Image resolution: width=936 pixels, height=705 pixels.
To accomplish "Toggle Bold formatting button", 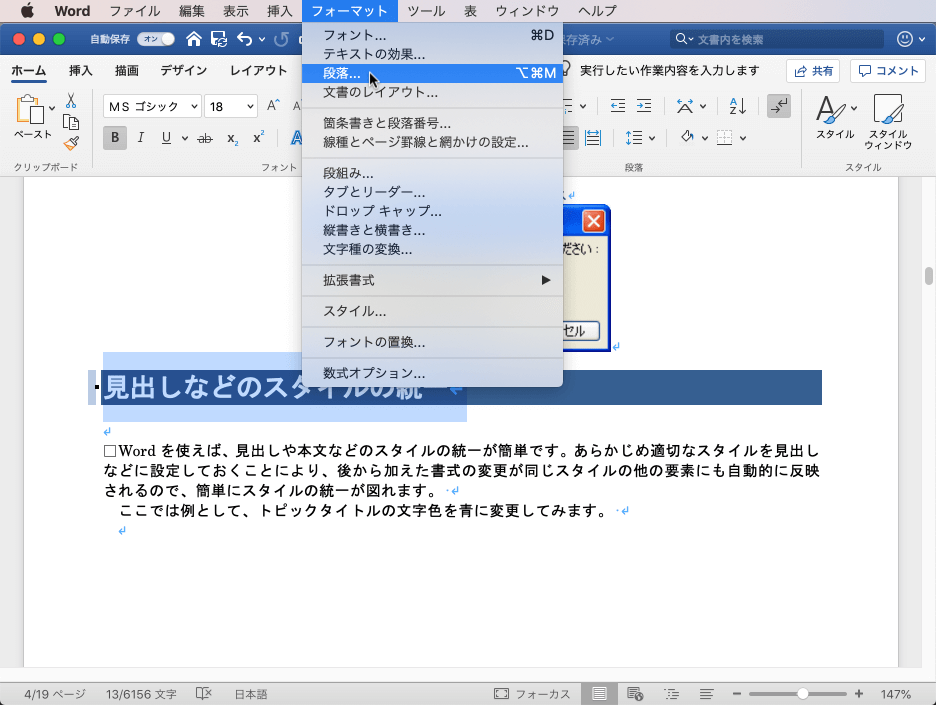I will point(115,138).
